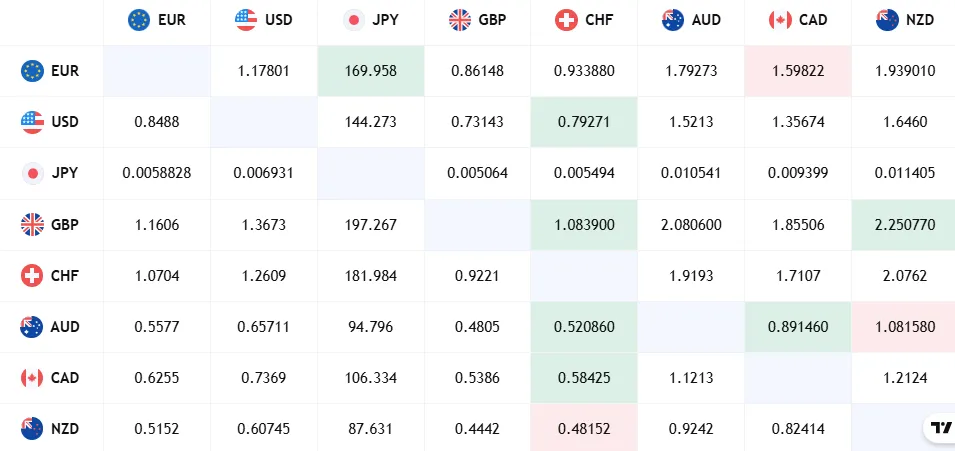Click the GBP Union Jack flag in header
The height and width of the screenshot is (451, 955).
click(x=460, y=19)
